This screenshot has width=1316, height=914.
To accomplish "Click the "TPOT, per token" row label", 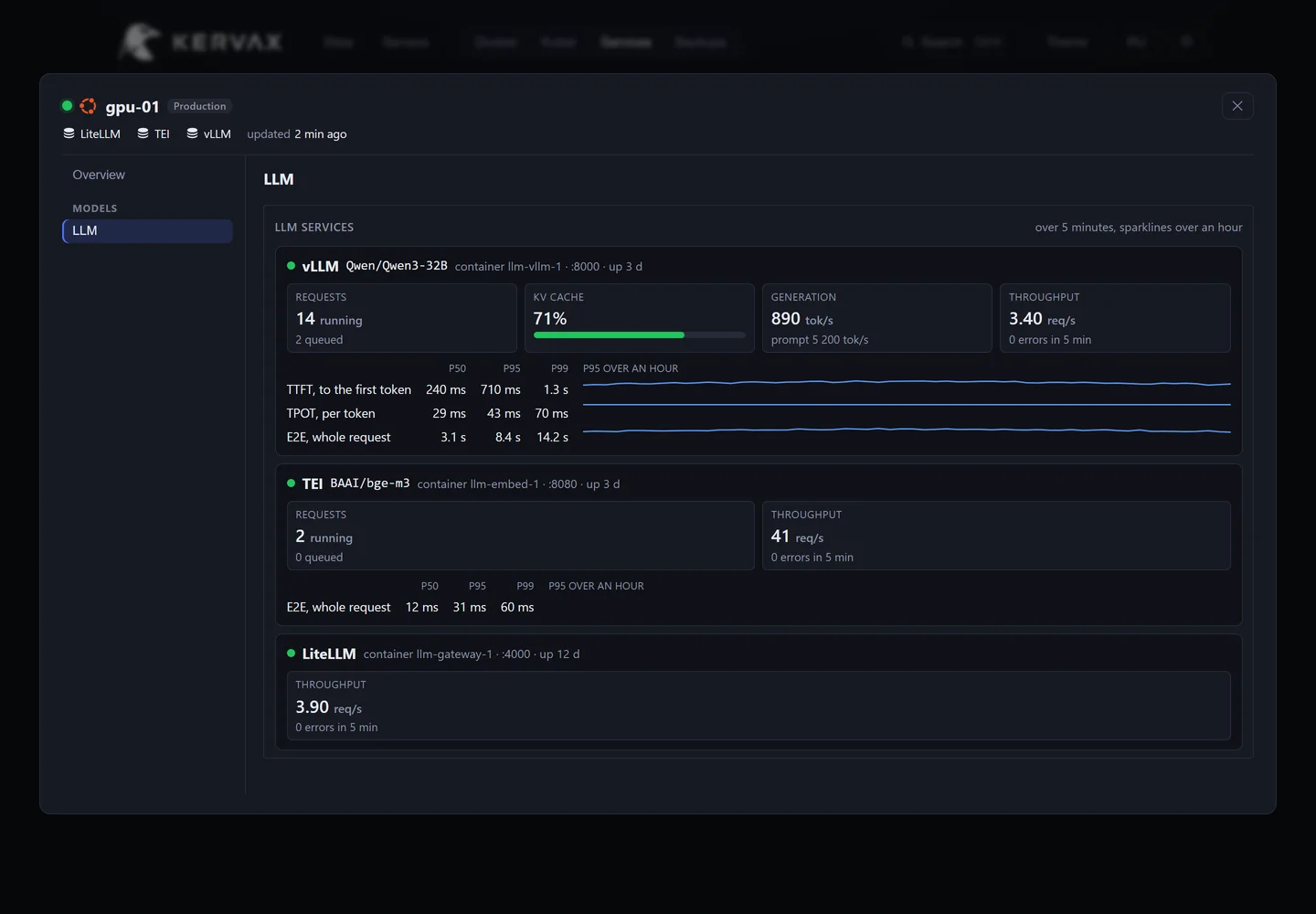I will 331,413.
